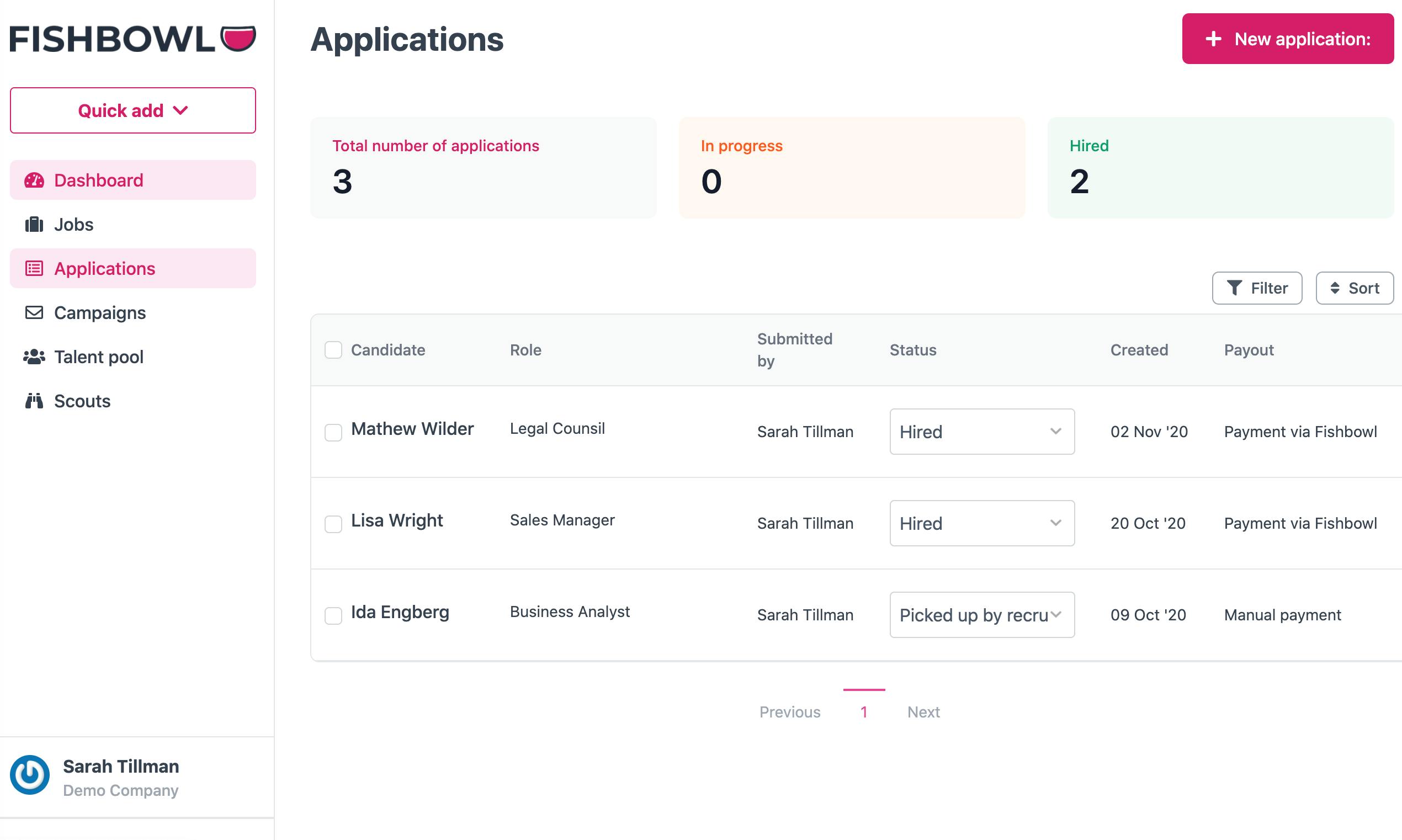Click the Dashboard speedometer icon
This screenshot has width=1402, height=840.
click(34, 180)
